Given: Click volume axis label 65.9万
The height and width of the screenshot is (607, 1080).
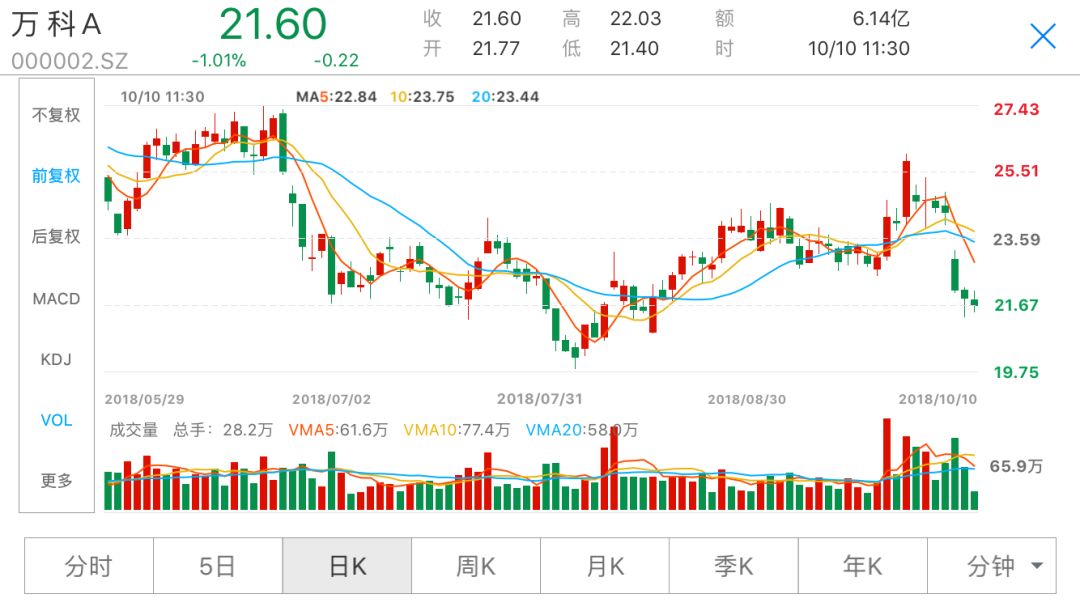Looking at the screenshot, I should [x=1016, y=466].
